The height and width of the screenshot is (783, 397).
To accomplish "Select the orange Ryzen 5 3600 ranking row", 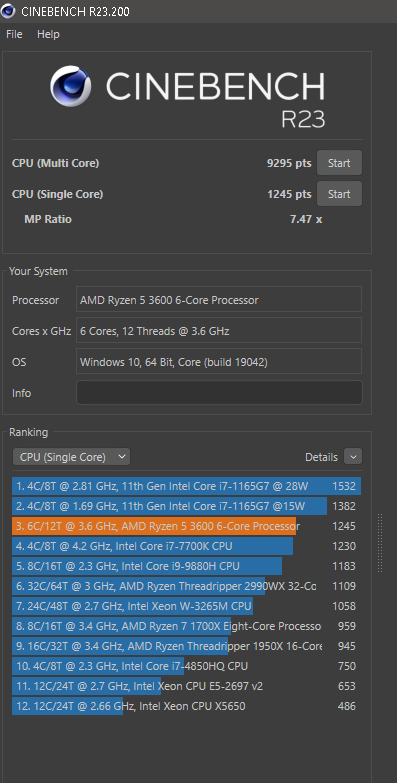I will pyautogui.click(x=186, y=526).
